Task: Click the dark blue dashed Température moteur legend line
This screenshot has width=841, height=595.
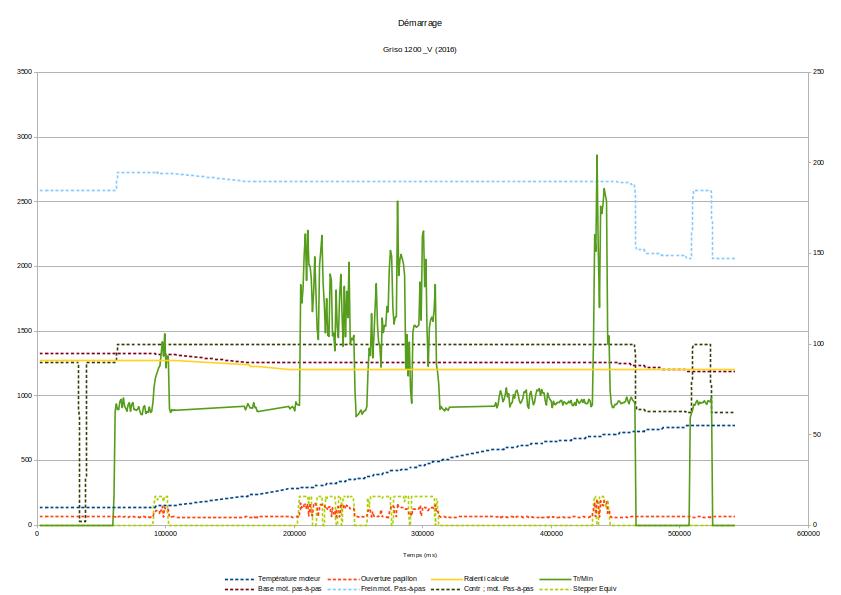Action: point(239,579)
